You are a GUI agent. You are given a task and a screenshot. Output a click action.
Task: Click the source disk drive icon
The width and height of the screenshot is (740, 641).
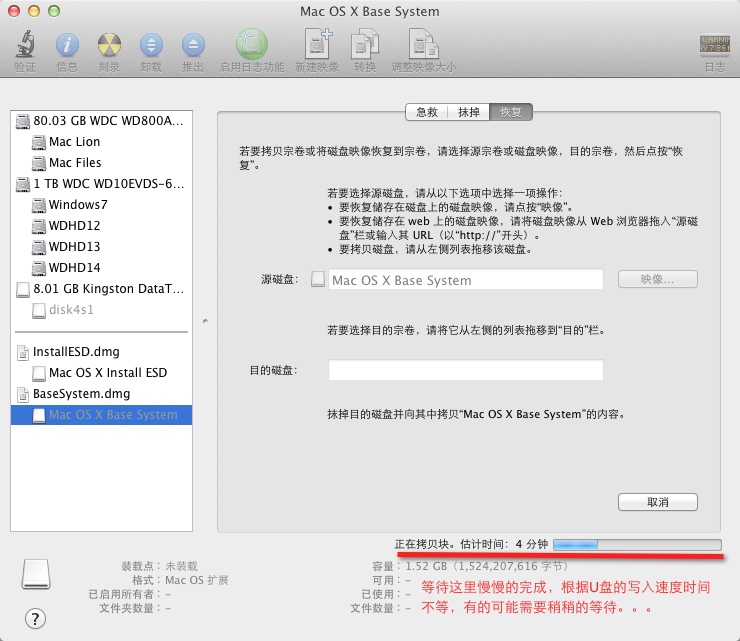(x=318, y=279)
